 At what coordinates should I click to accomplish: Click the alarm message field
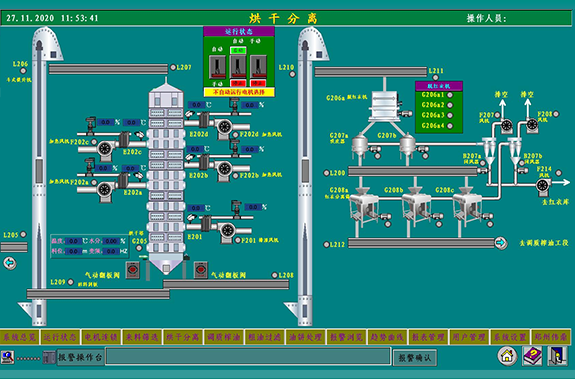(x=248, y=356)
